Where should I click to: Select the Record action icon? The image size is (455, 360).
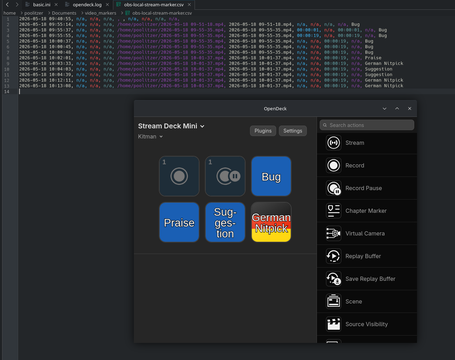(333, 166)
